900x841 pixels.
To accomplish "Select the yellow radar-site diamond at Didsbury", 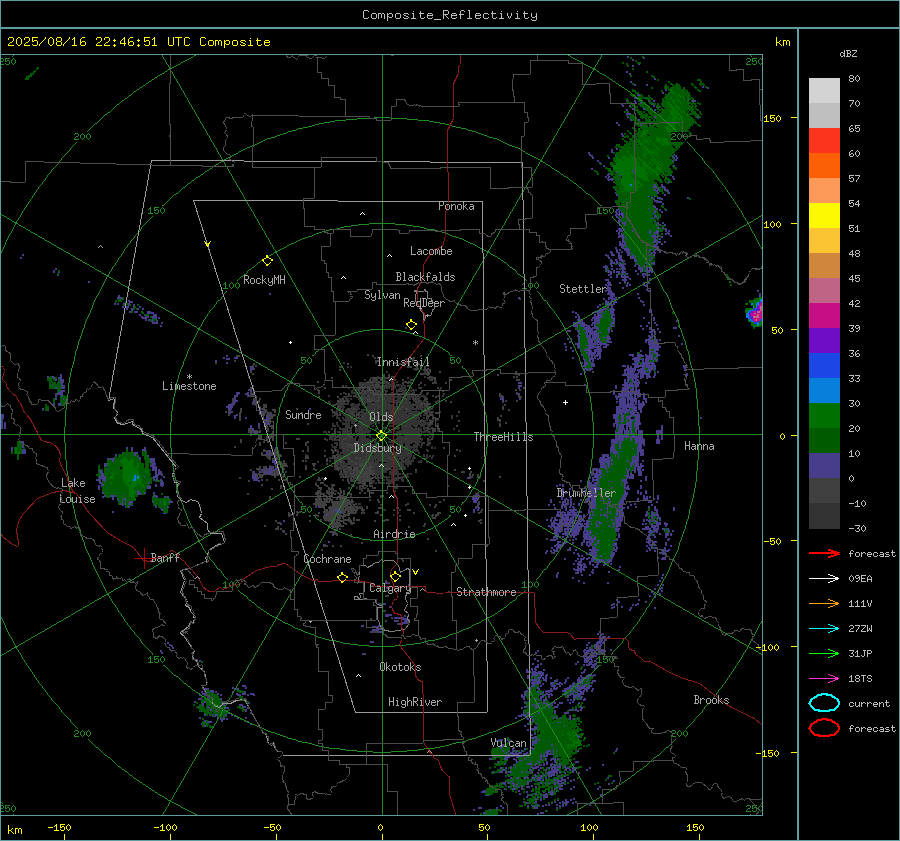I will [381, 436].
